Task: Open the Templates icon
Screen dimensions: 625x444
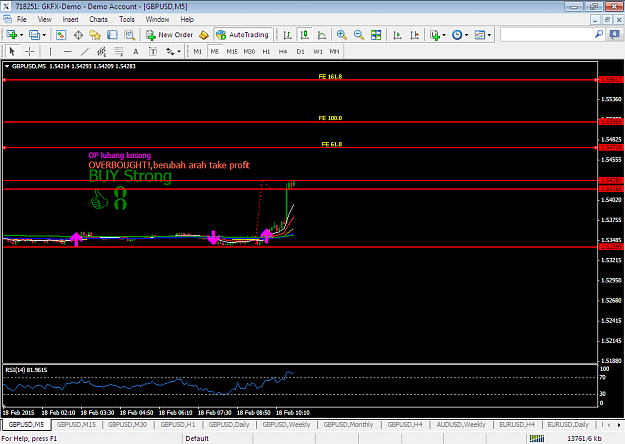Action: coord(480,35)
